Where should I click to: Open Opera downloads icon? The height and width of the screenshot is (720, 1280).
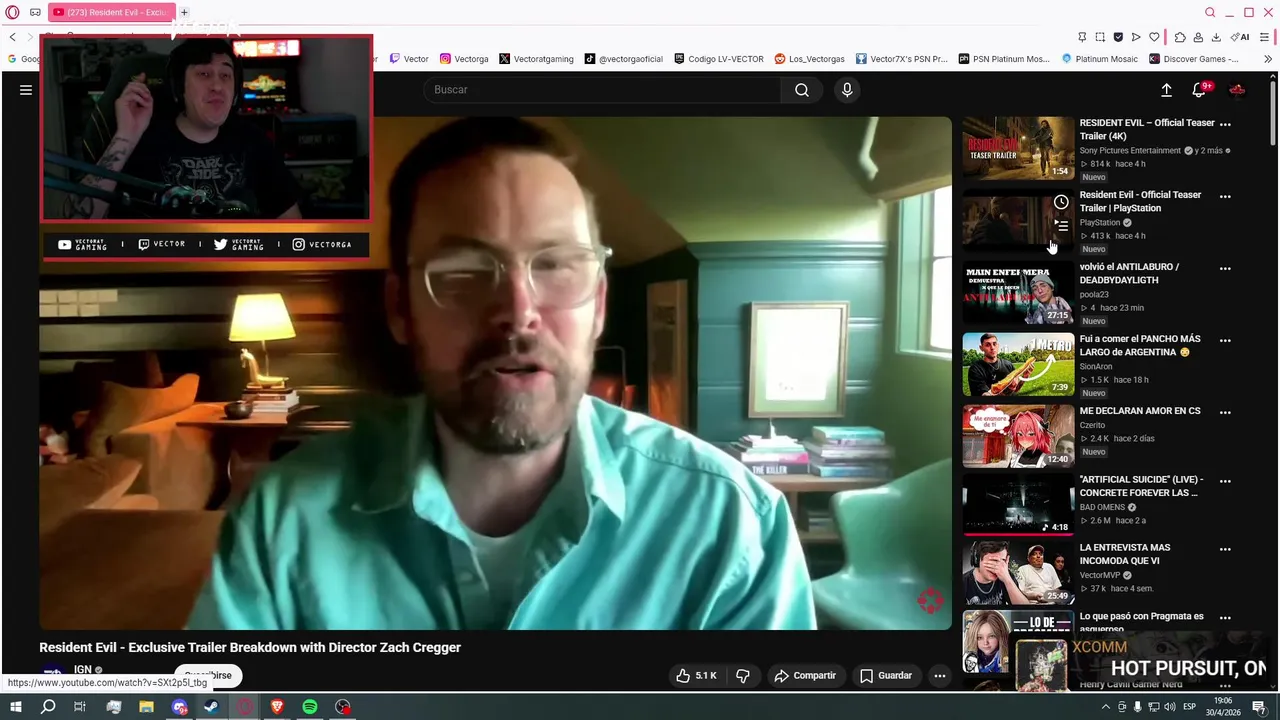(1216, 37)
